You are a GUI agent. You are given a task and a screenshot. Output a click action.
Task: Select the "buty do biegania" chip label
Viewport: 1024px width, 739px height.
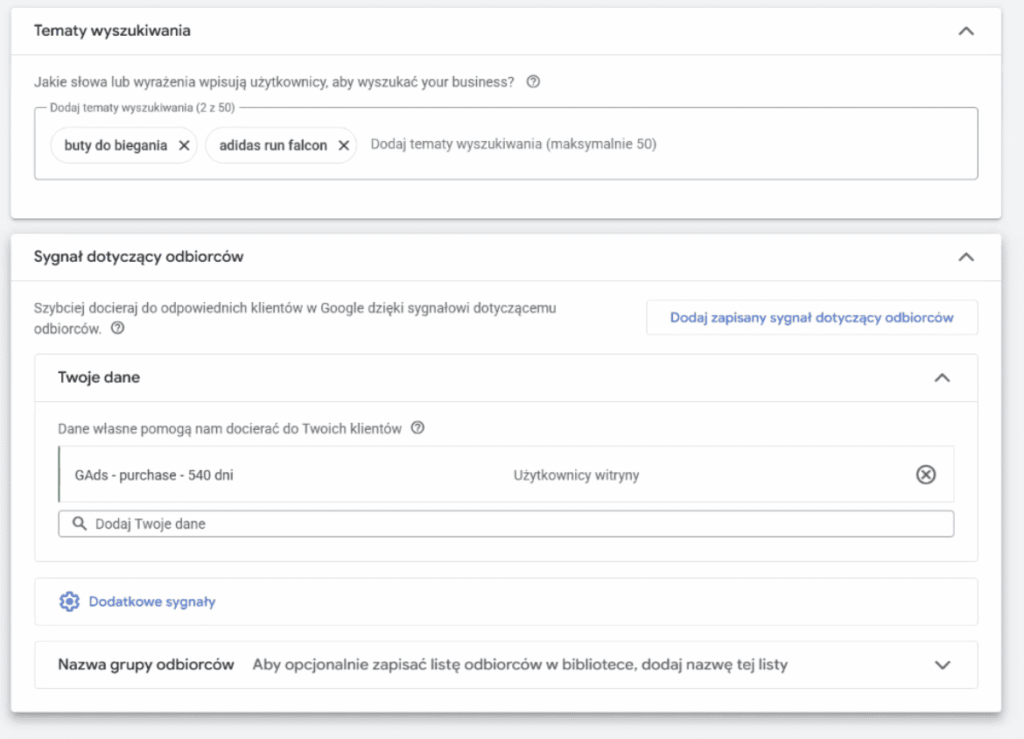115,145
